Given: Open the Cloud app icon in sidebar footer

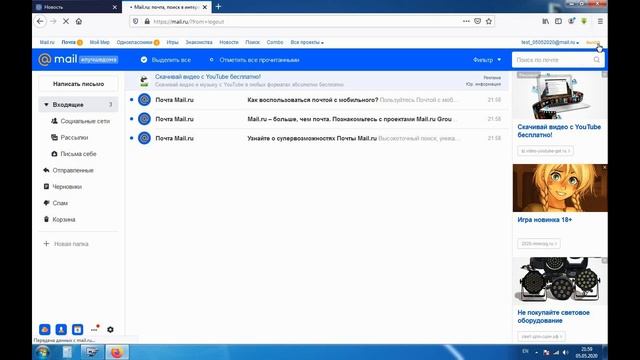Looking at the screenshot, I should (x=44, y=329).
